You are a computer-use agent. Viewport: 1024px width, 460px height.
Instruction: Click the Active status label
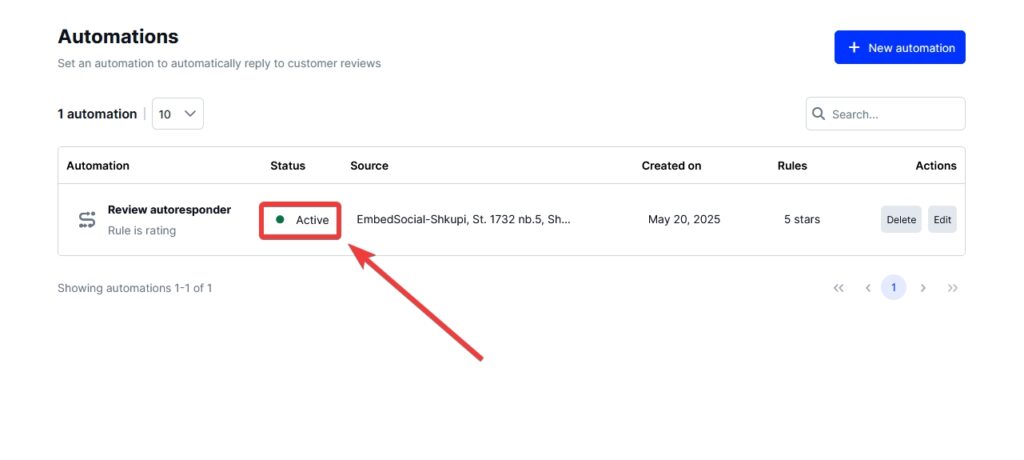(x=312, y=220)
